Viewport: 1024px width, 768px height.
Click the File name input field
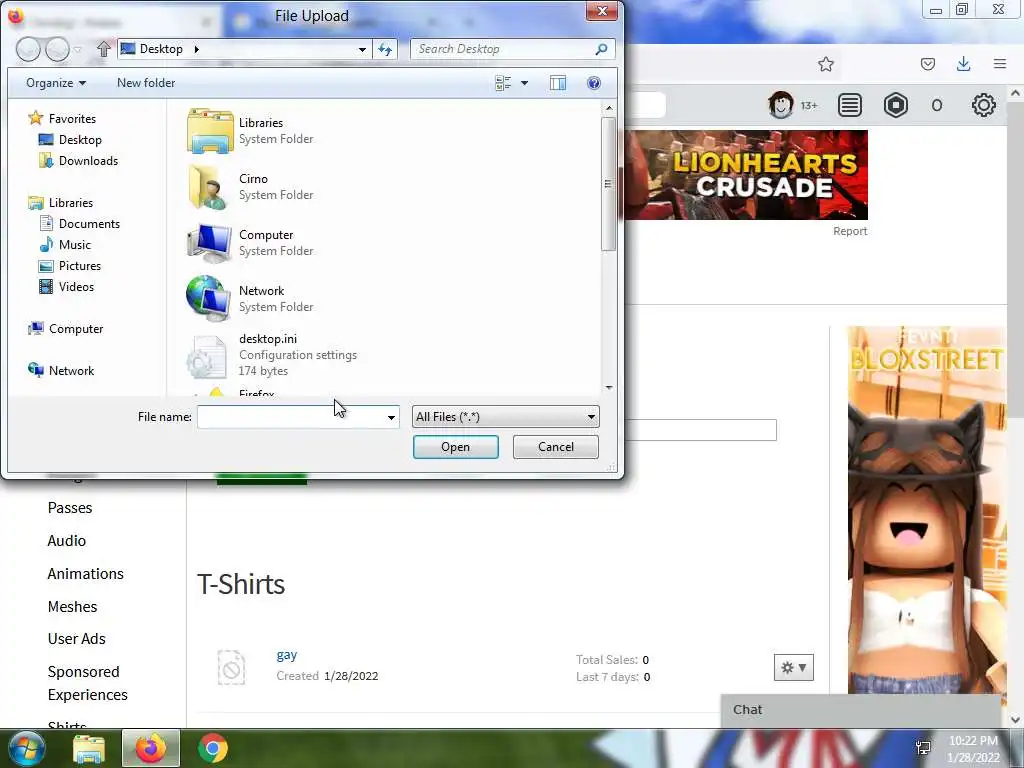pos(291,417)
